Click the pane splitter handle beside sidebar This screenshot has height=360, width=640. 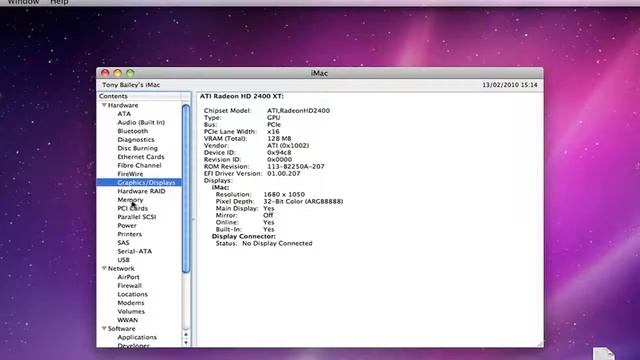coord(193,220)
